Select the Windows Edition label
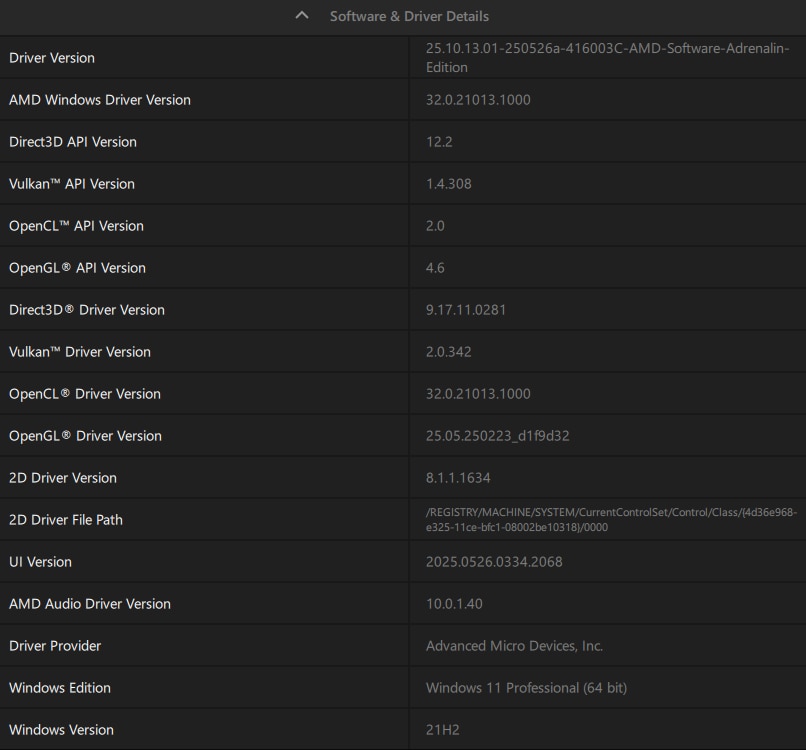This screenshot has height=750, width=806. coord(60,688)
